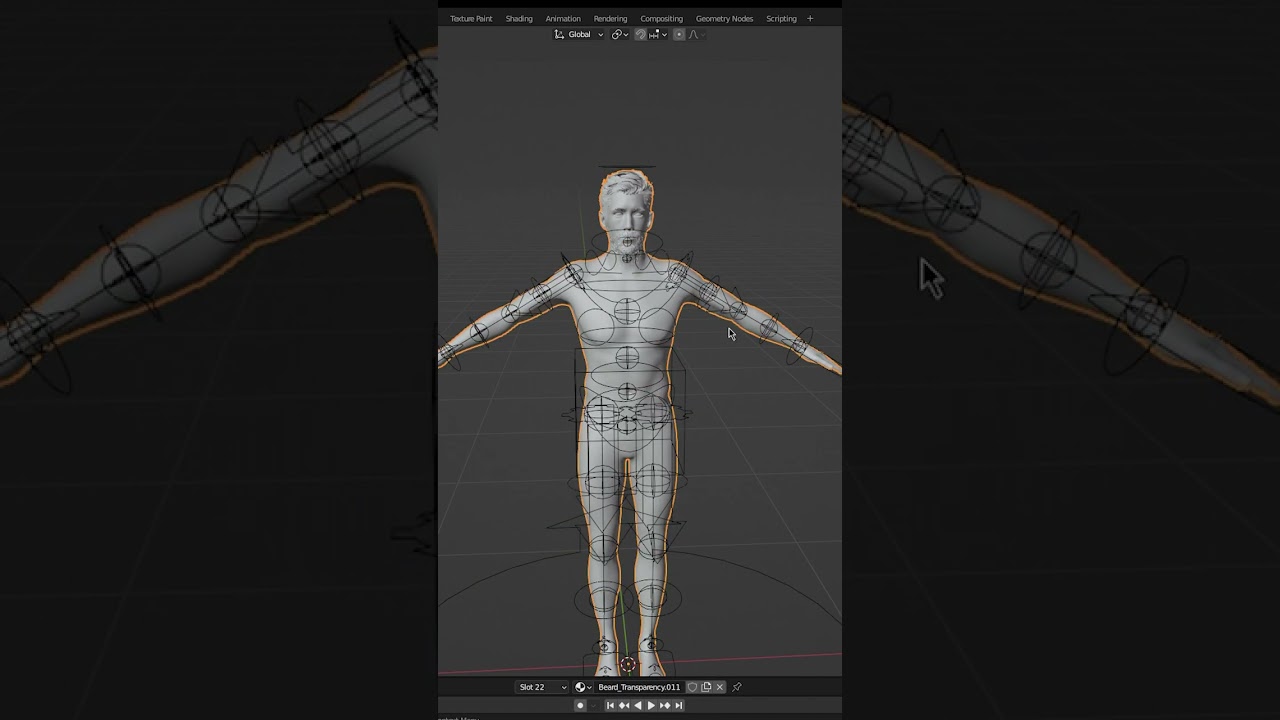Open the Geometry Nodes workspace tab
This screenshot has height=720, width=1280.
pos(724,18)
